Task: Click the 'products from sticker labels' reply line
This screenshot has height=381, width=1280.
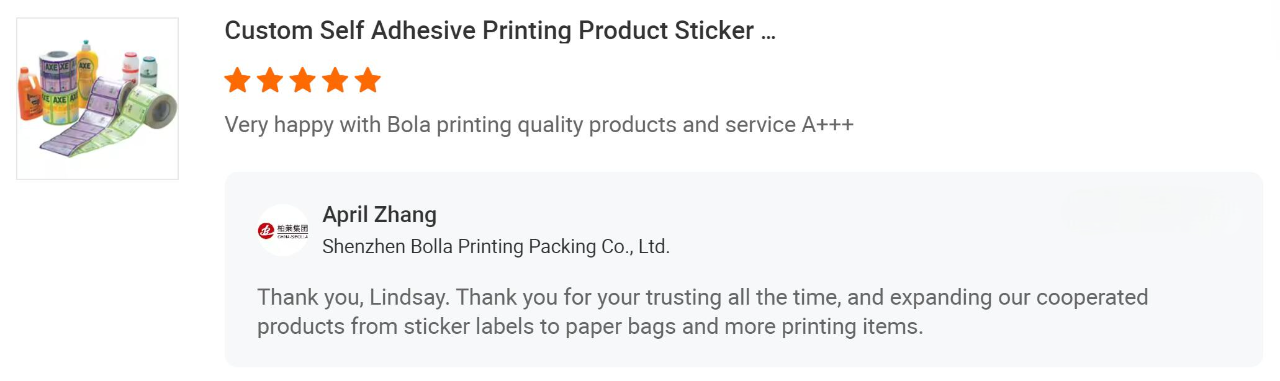Action: (x=590, y=327)
